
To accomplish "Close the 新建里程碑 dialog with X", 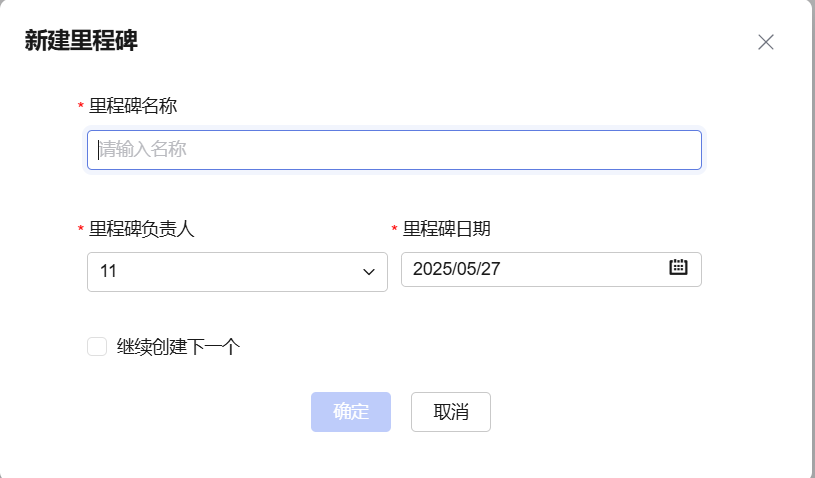I will pos(766,42).
